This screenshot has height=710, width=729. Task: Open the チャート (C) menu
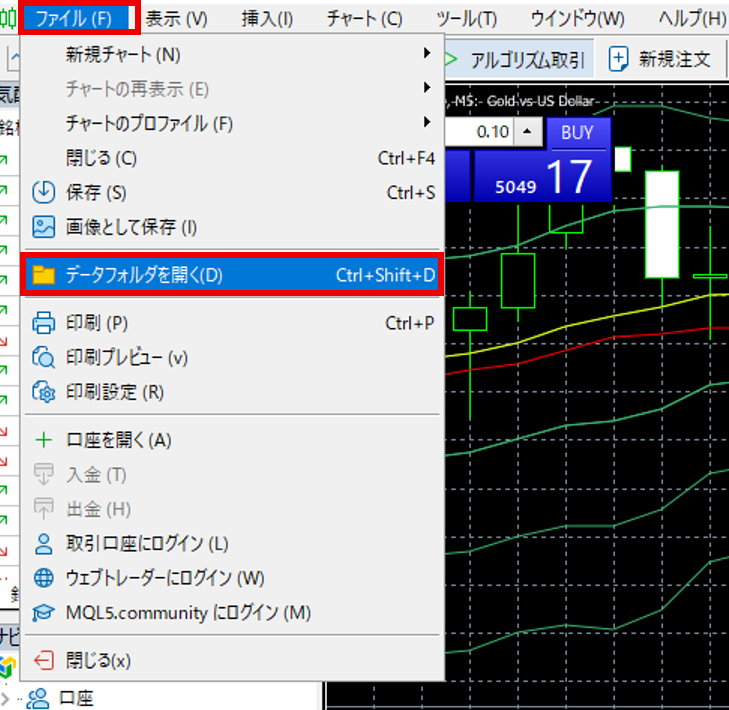364,18
